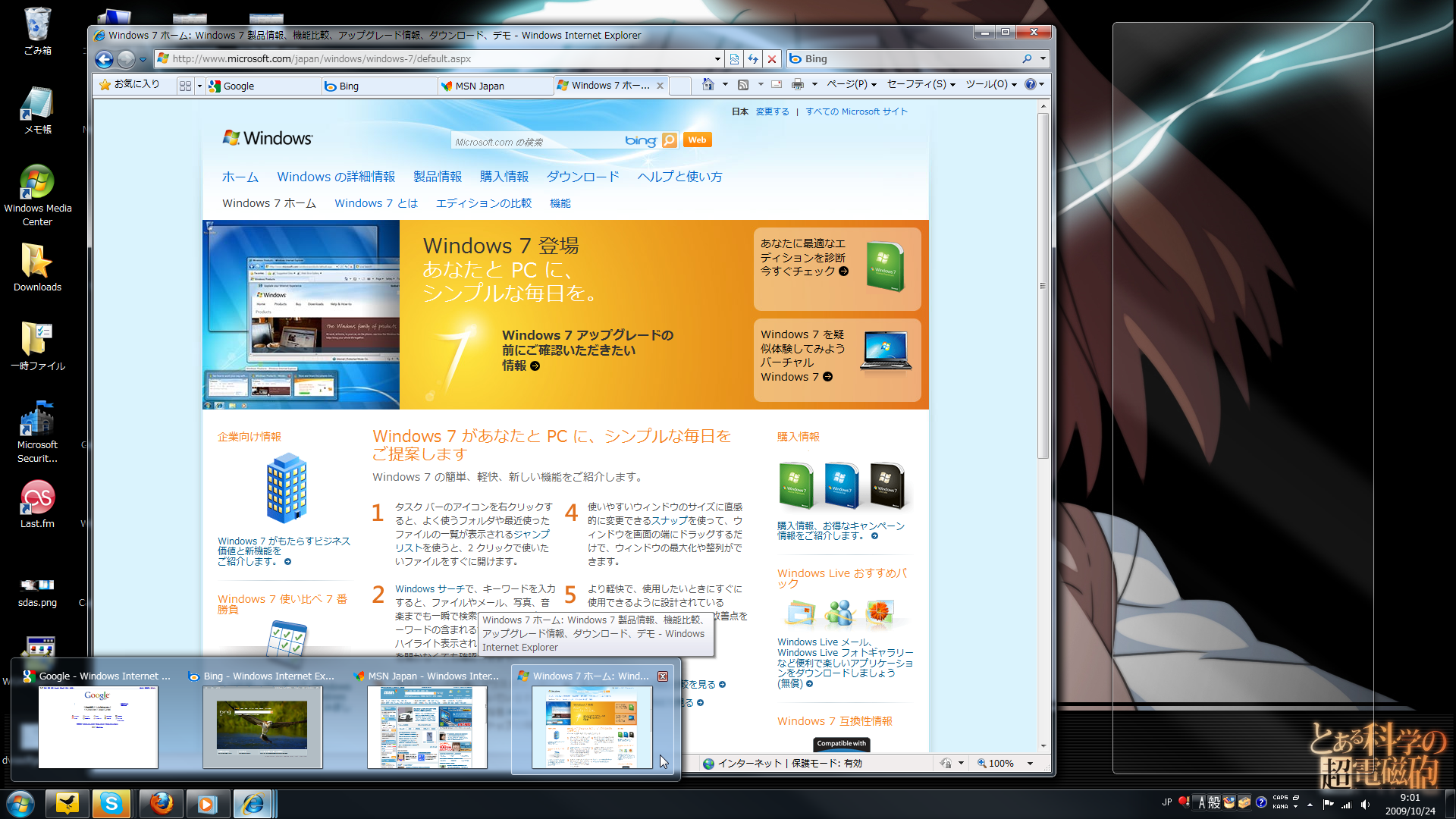1456x819 pixels.
Task: Close the Windows 7 ホーム tab
Action: coord(660,86)
